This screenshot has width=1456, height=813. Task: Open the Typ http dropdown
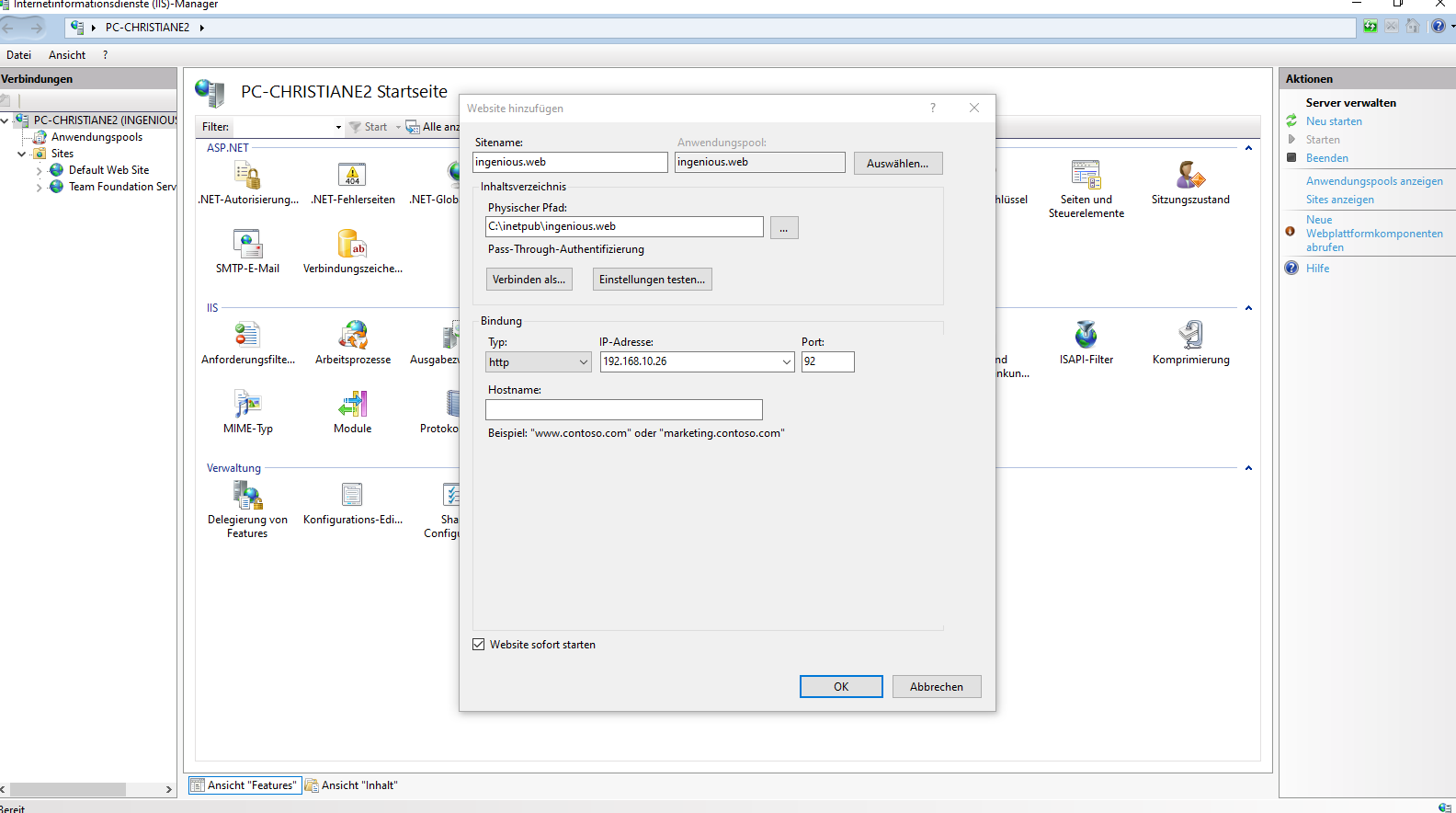pyautogui.click(x=539, y=362)
